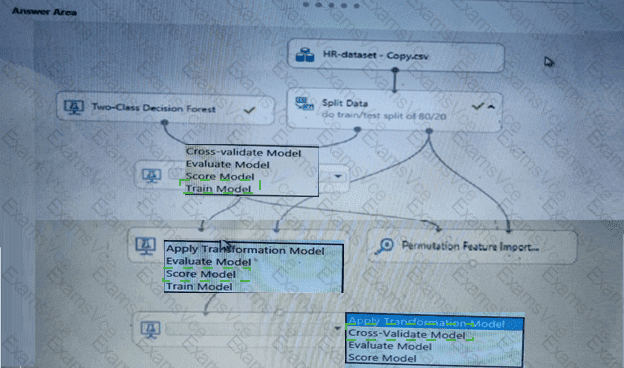The height and width of the screenshot is (368, 624).
Task: Click the Permutation Feature Importance magnifier icon
Action: pos(384,246)
